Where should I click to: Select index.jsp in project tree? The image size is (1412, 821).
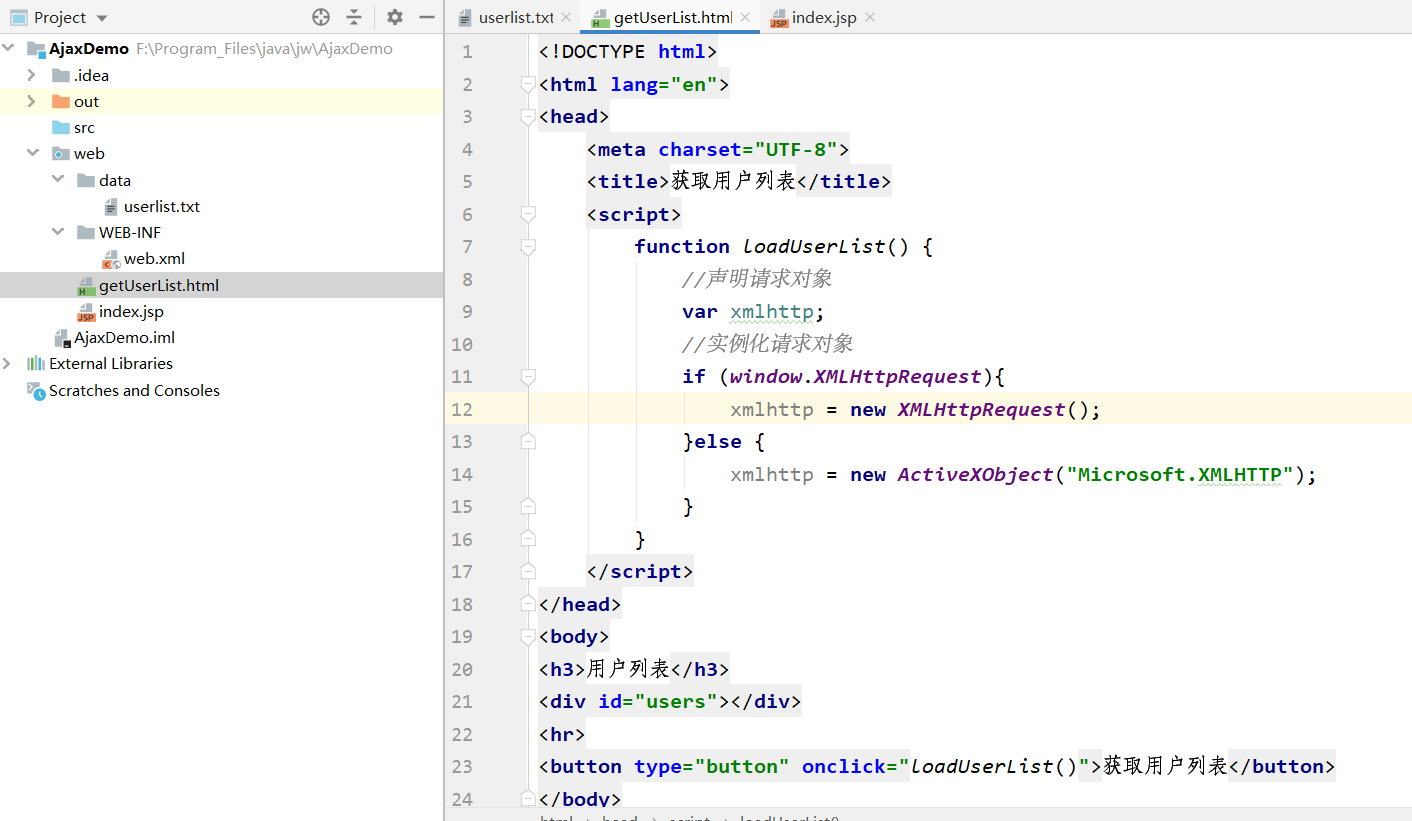[131, 311]
